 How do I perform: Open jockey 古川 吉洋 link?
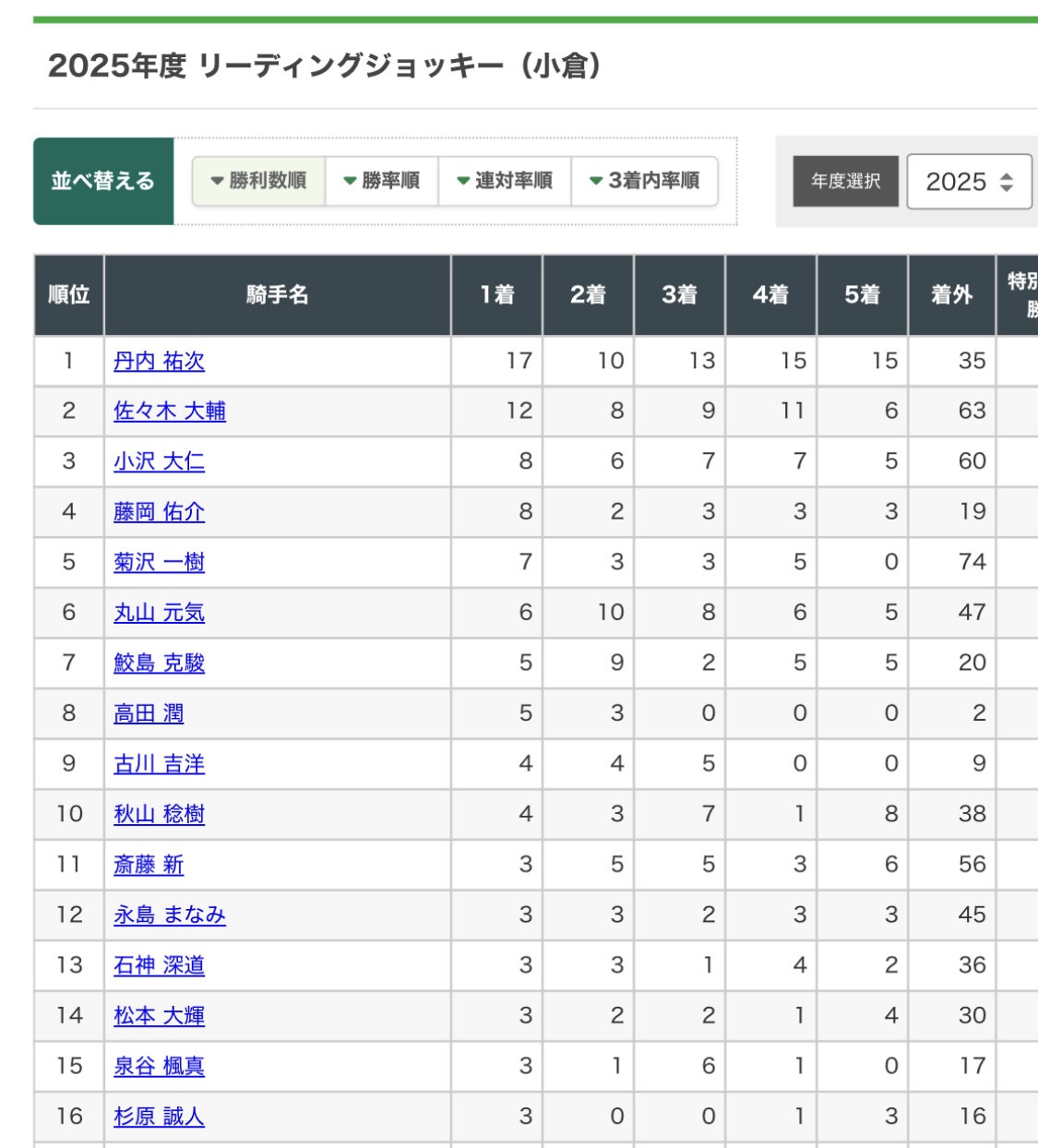coord(159,764)
